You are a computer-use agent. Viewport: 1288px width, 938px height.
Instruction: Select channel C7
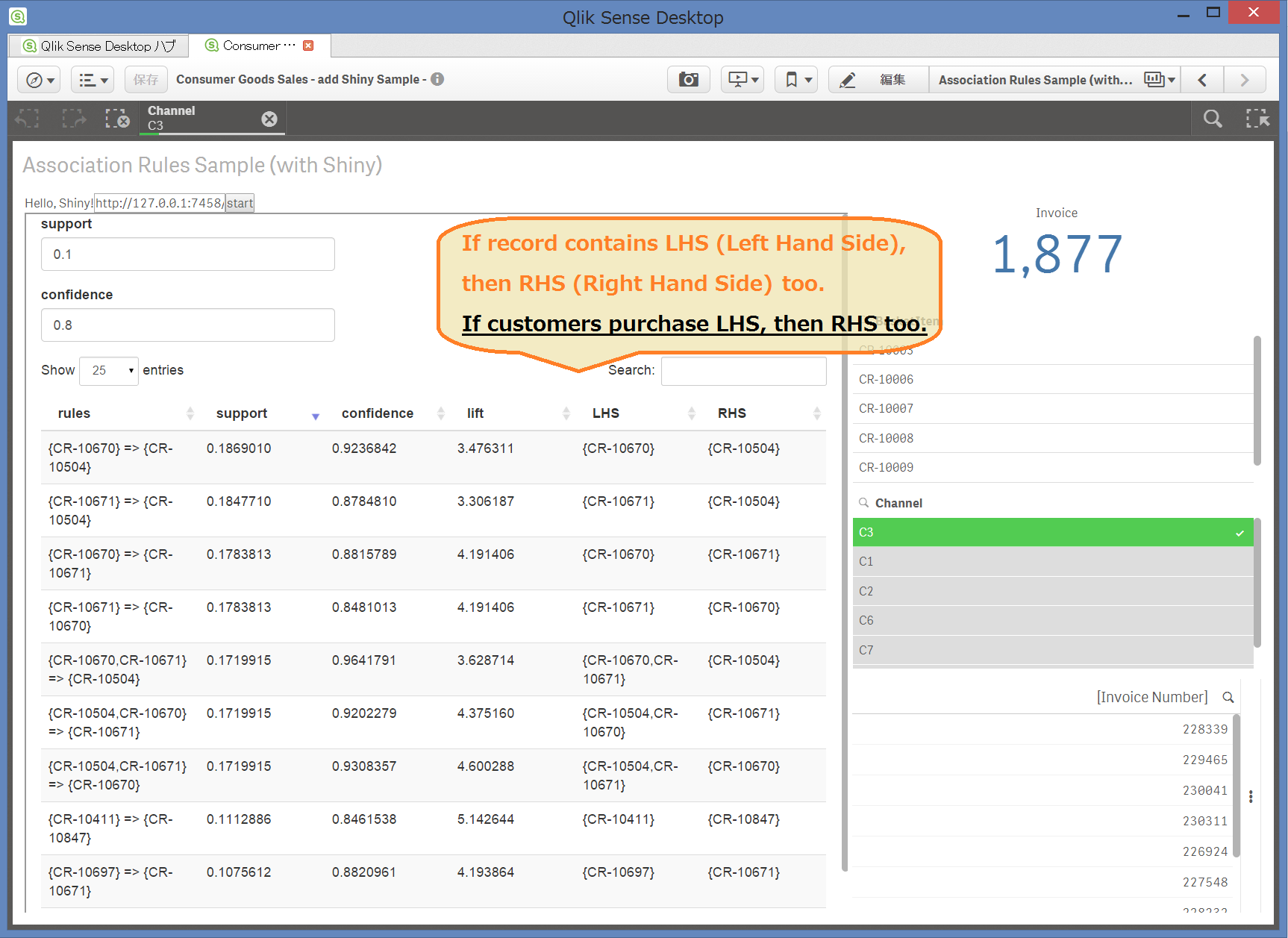point(1053,650)
